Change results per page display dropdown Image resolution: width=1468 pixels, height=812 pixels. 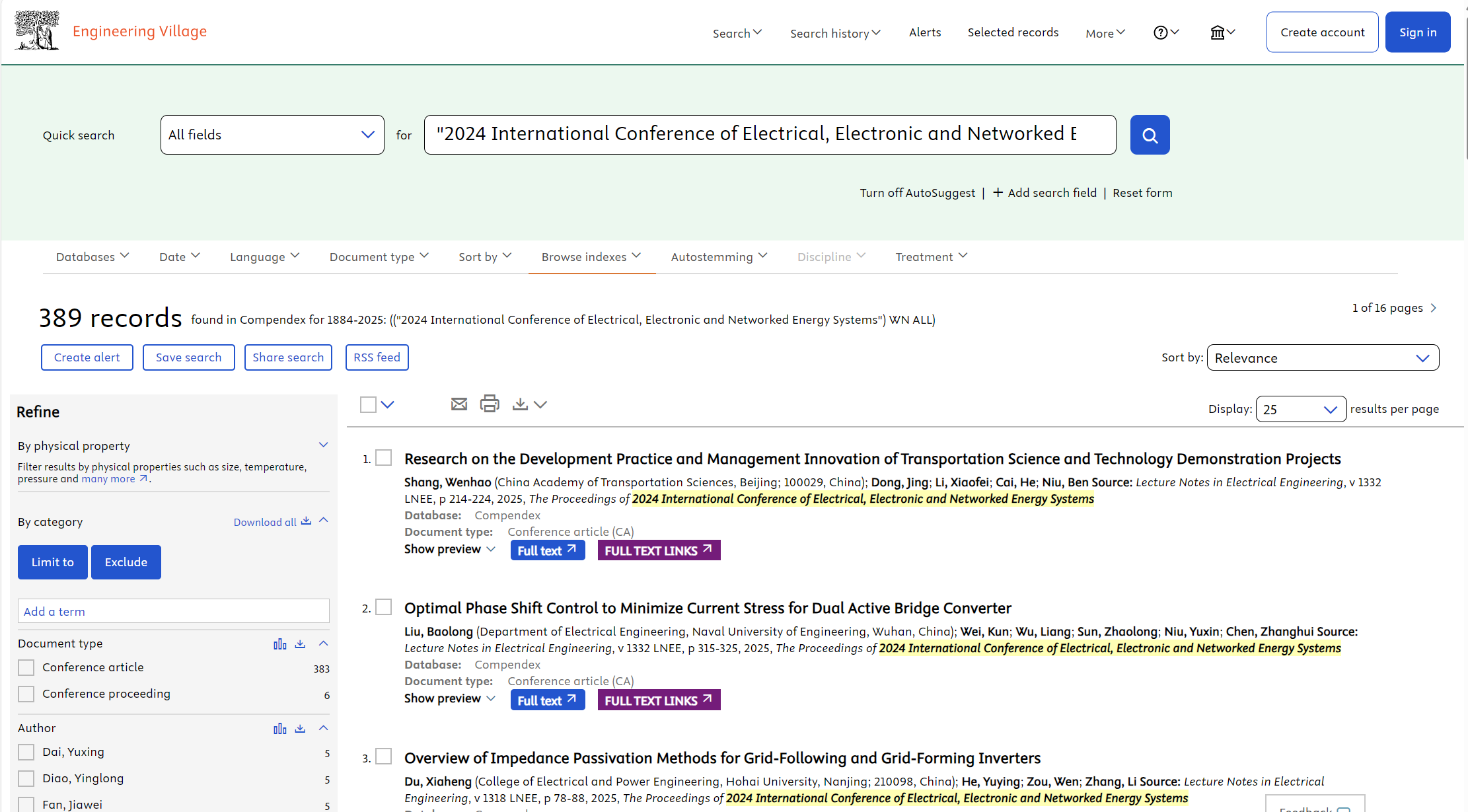1300,409
